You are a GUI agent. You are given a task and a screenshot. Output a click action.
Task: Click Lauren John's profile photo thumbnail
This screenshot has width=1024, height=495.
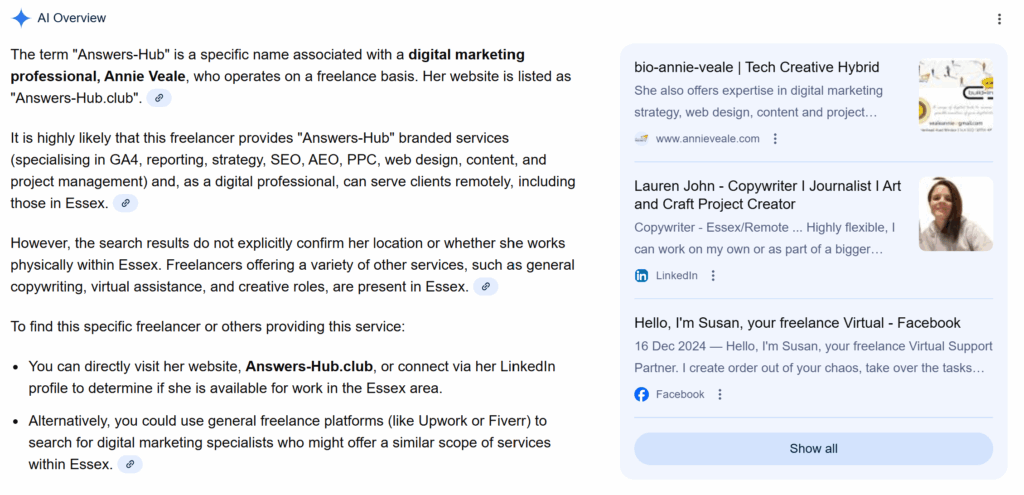coord(955,214)
